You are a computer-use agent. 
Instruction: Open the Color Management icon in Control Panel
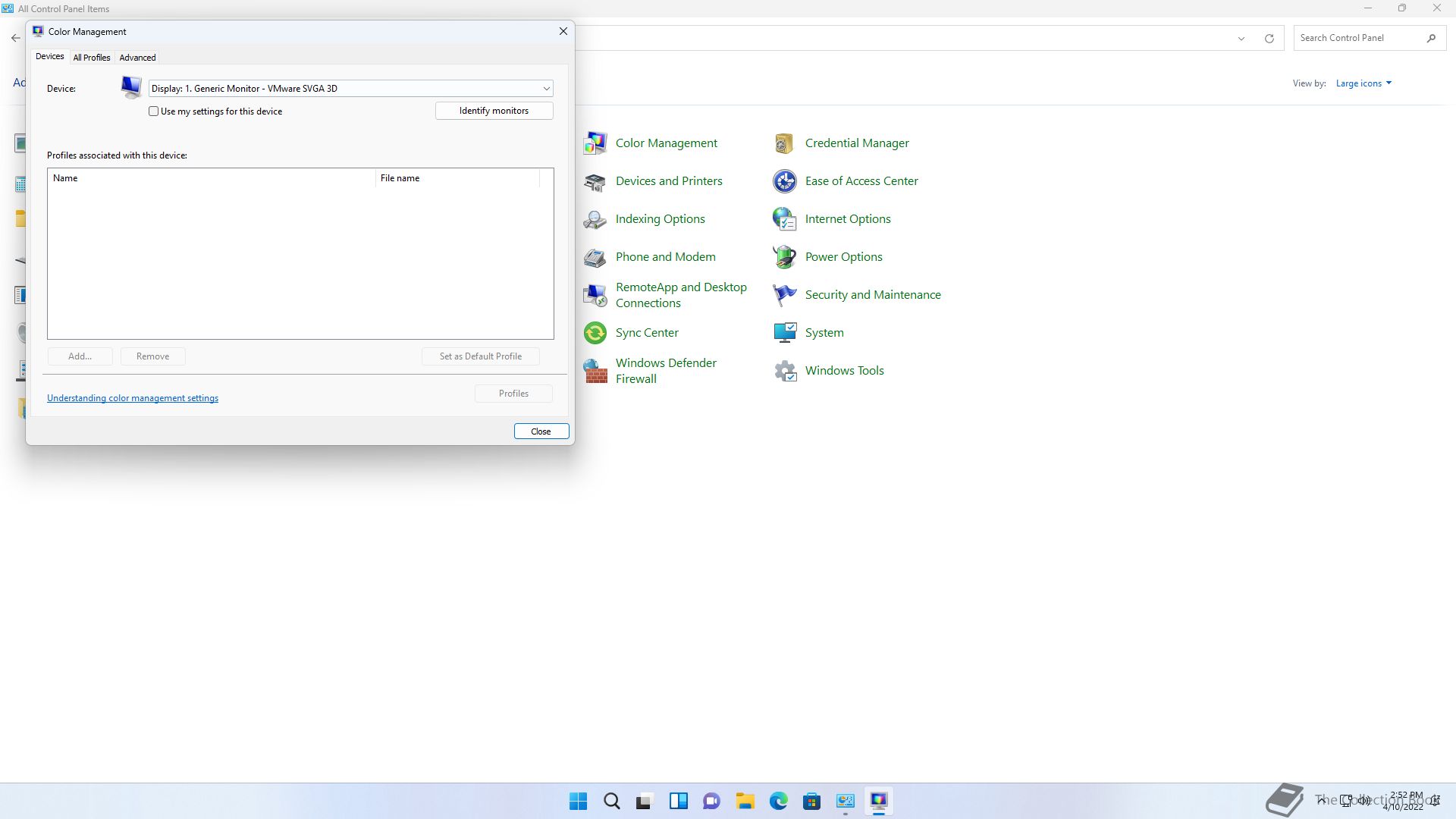pos(595,143)
